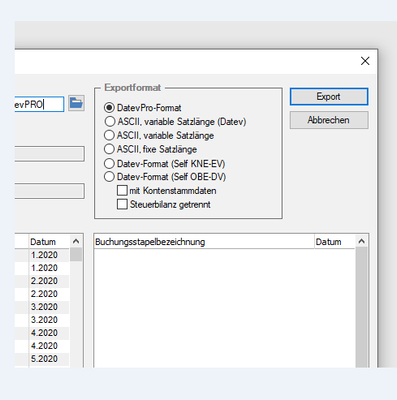The image size is (397, 400).
Task: Click scroll up arrow of right list
Action: 362,241
